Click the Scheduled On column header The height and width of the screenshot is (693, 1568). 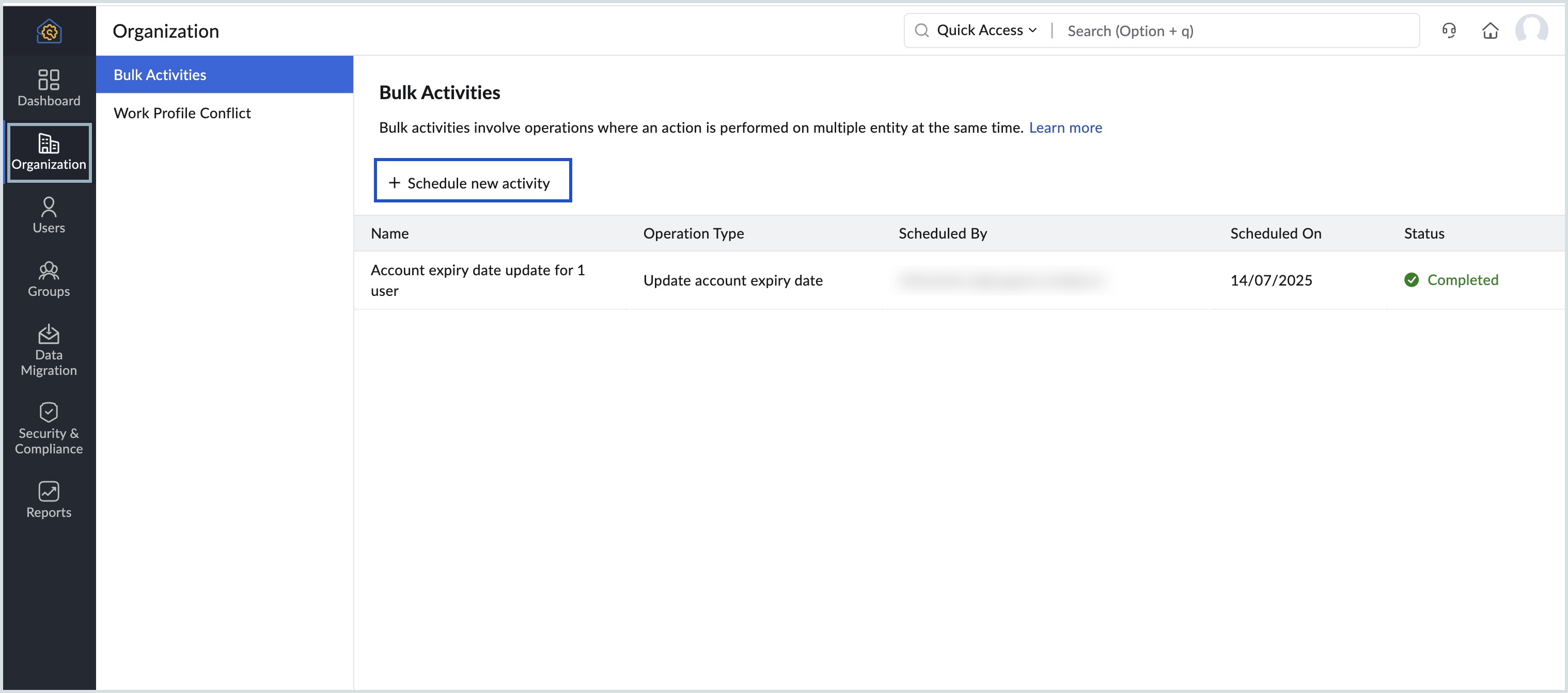point(1275,233)
